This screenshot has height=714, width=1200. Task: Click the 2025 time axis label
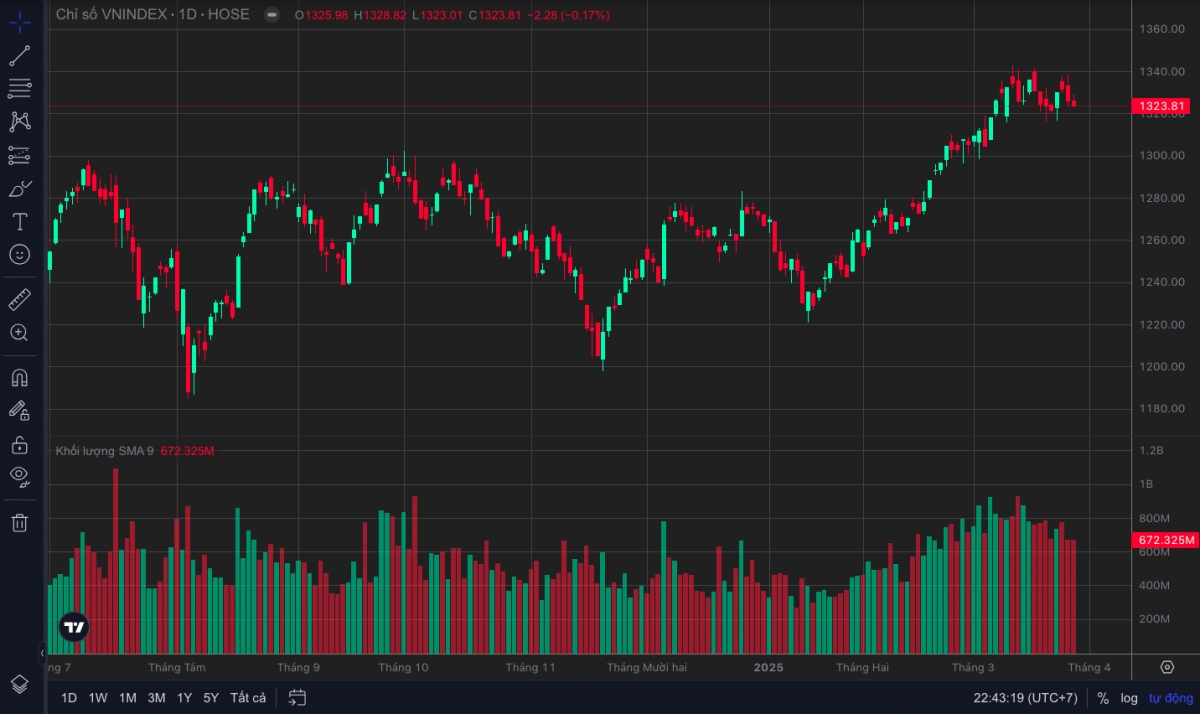tap(769, 667)
